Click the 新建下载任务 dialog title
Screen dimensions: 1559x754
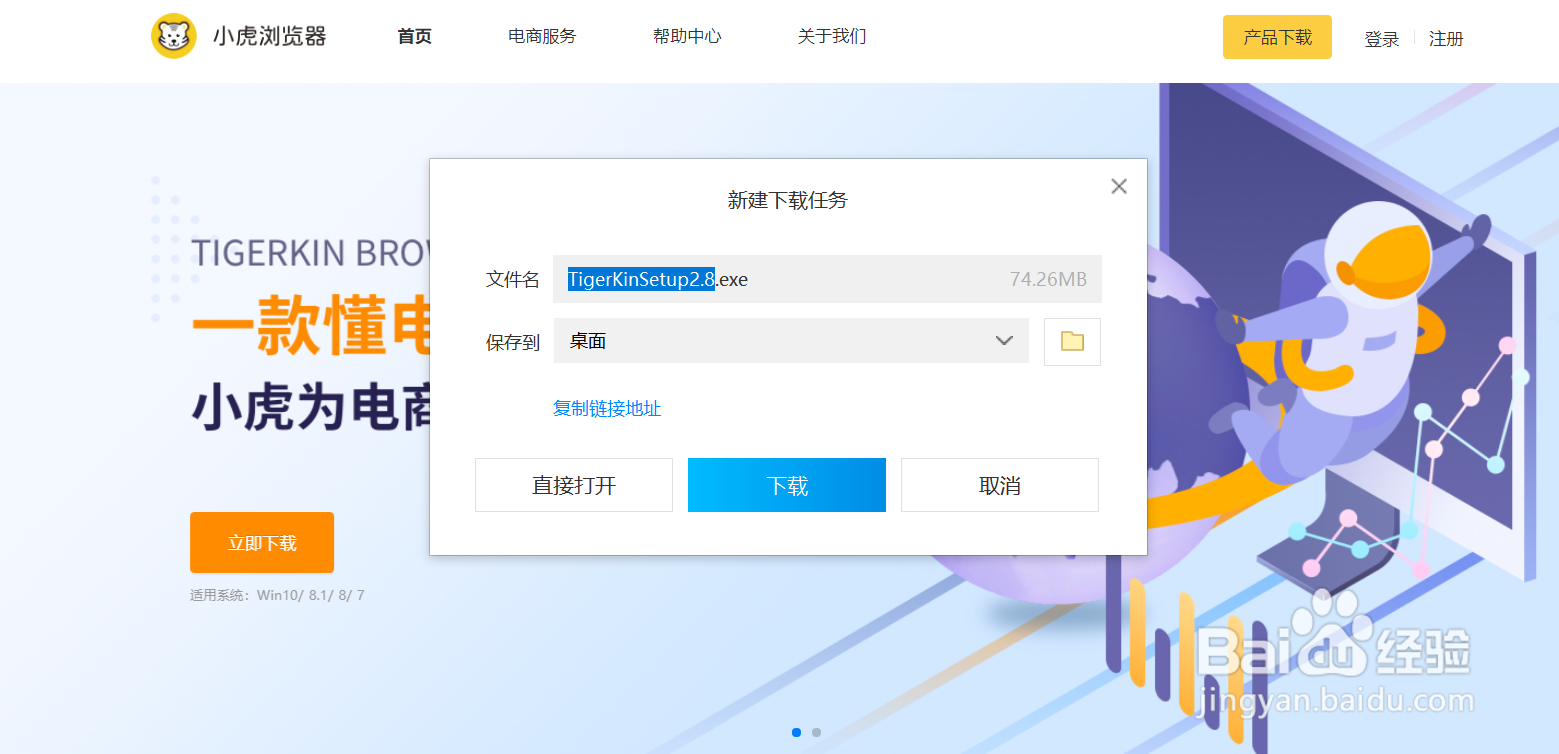788,200
